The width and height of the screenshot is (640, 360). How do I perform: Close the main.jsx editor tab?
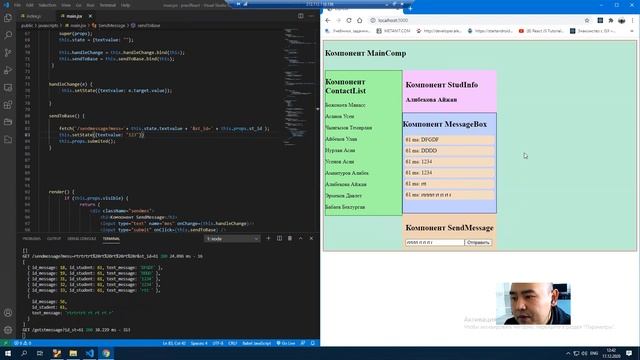pyautogui.click(x=90, y=16)
